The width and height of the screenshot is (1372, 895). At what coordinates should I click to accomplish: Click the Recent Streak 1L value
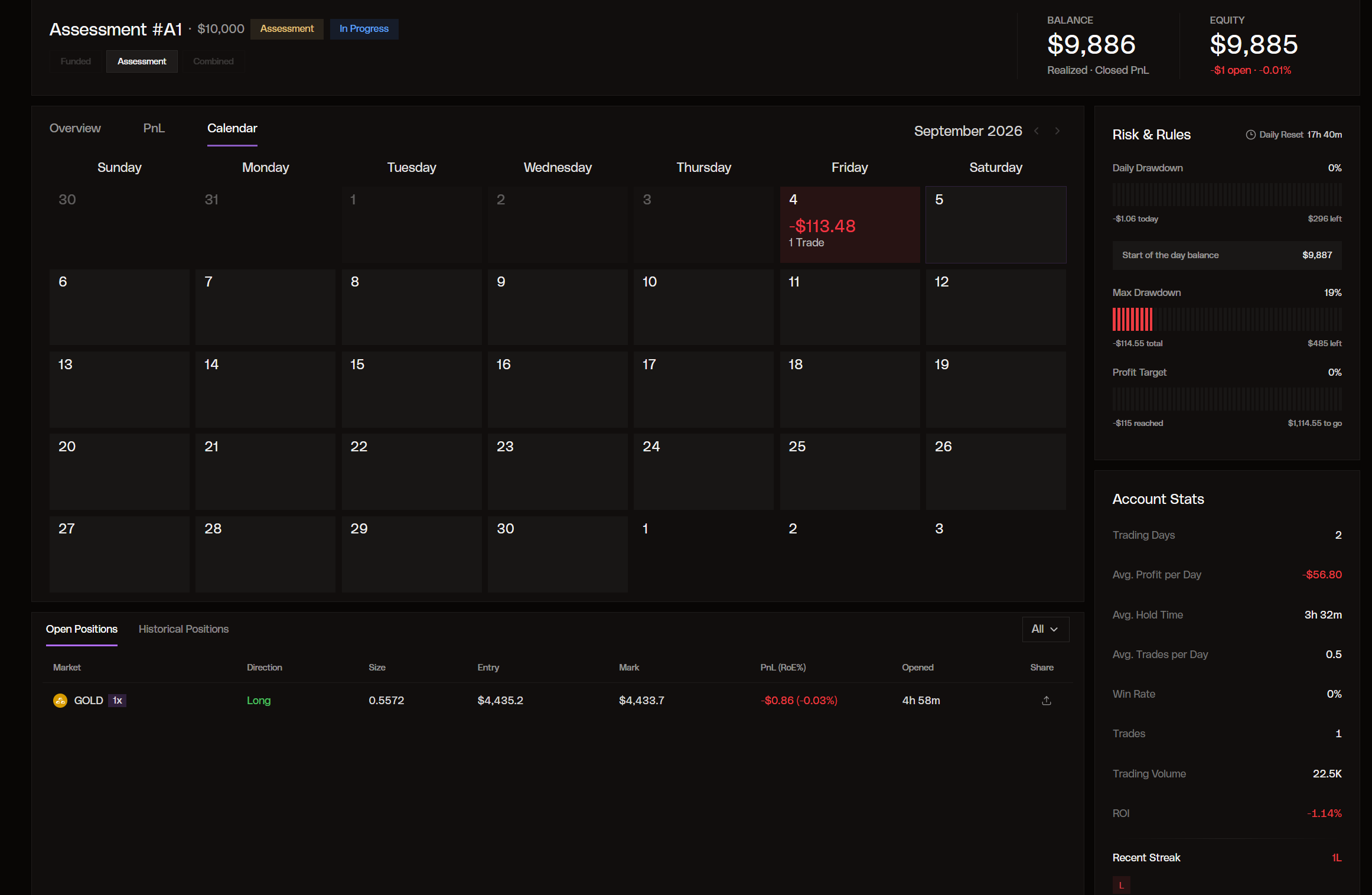pyautogui.click(x=1337, y=858)
